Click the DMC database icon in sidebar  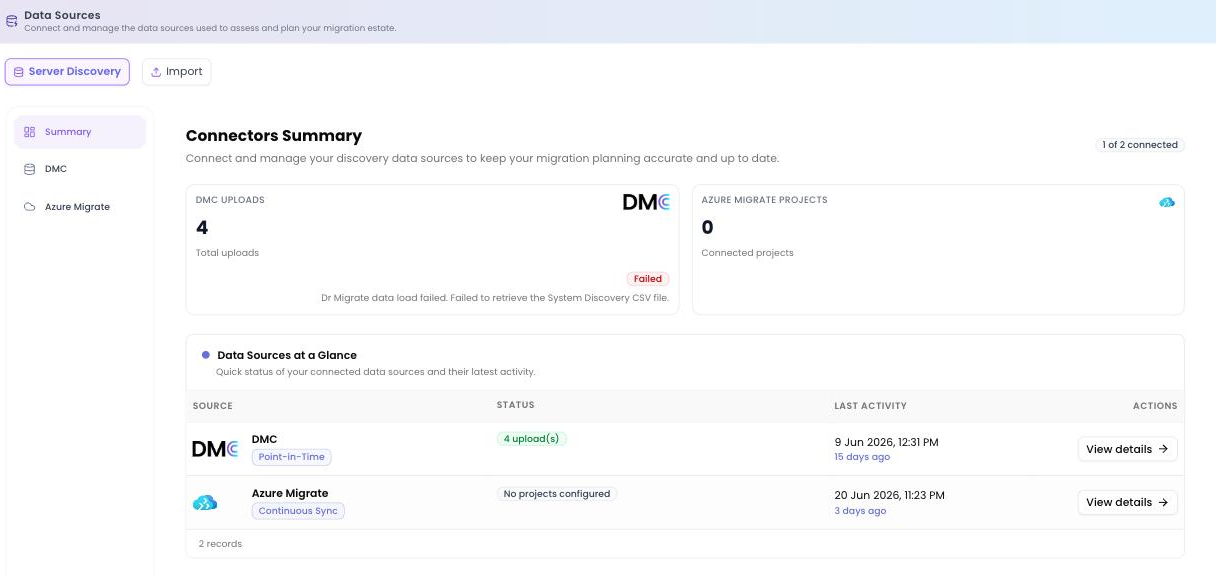click(29, 169)
